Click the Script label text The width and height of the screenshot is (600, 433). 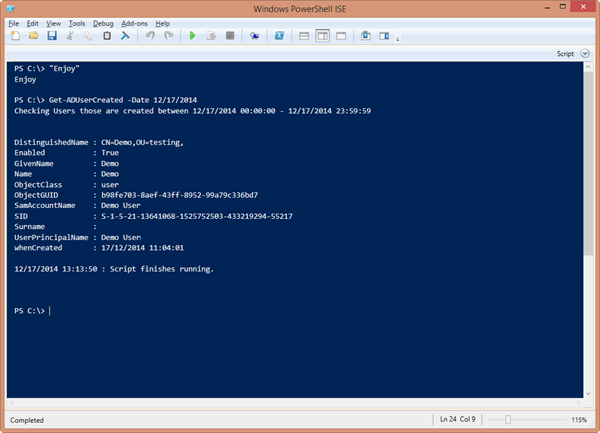565,54
